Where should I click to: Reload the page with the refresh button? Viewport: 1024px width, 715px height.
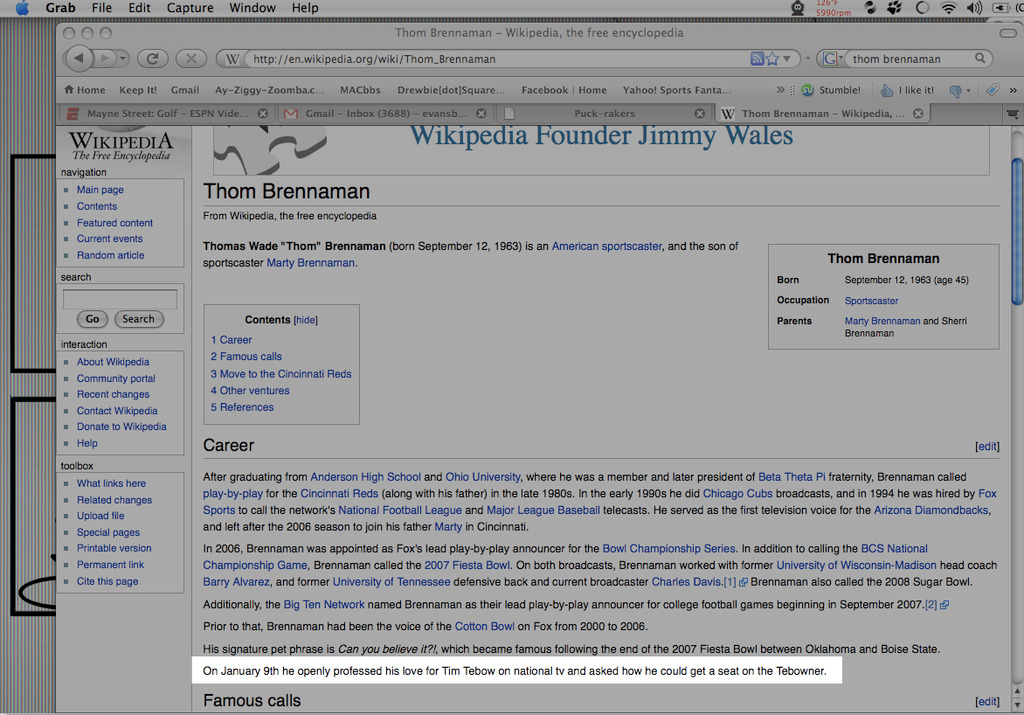(153, 59)
